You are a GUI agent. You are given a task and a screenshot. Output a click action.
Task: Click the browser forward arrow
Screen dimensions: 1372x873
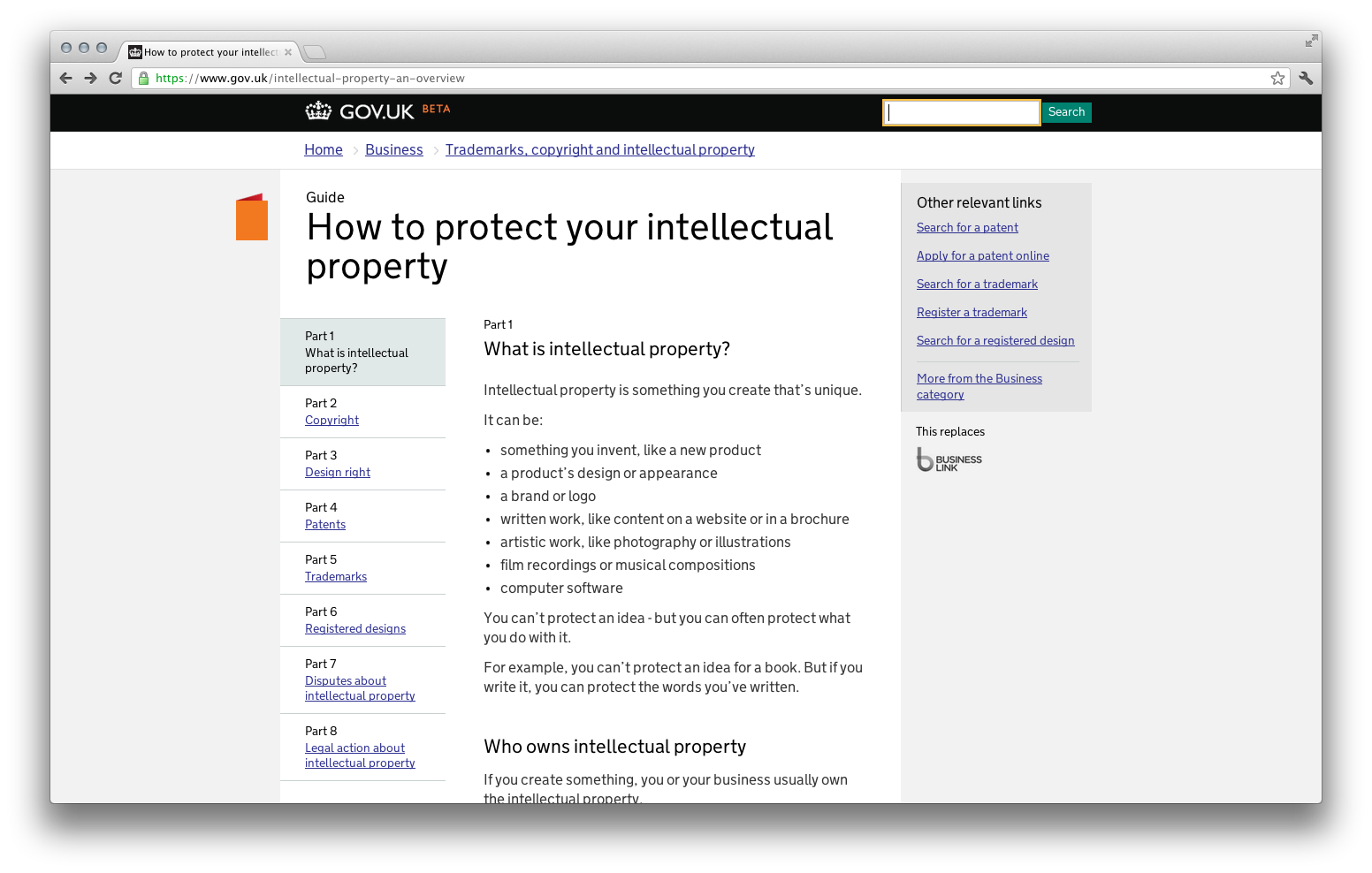90,78
